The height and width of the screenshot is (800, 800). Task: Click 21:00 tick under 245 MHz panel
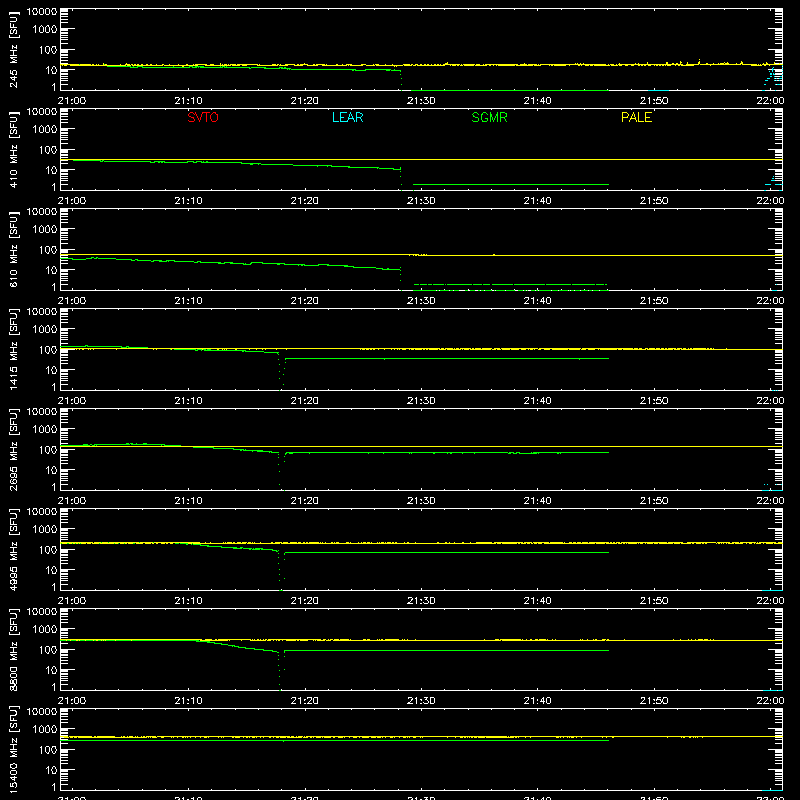(72, 101)
